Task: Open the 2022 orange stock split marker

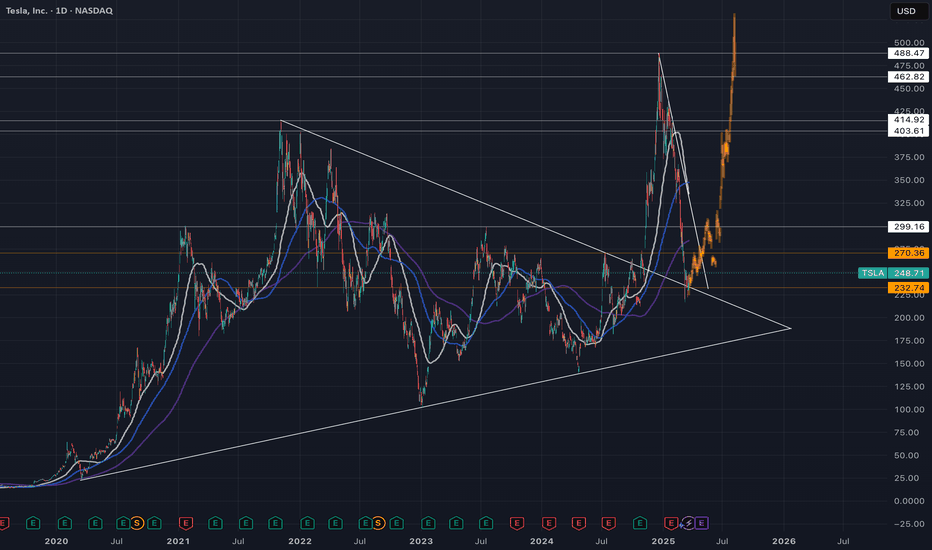Action: 378,523
